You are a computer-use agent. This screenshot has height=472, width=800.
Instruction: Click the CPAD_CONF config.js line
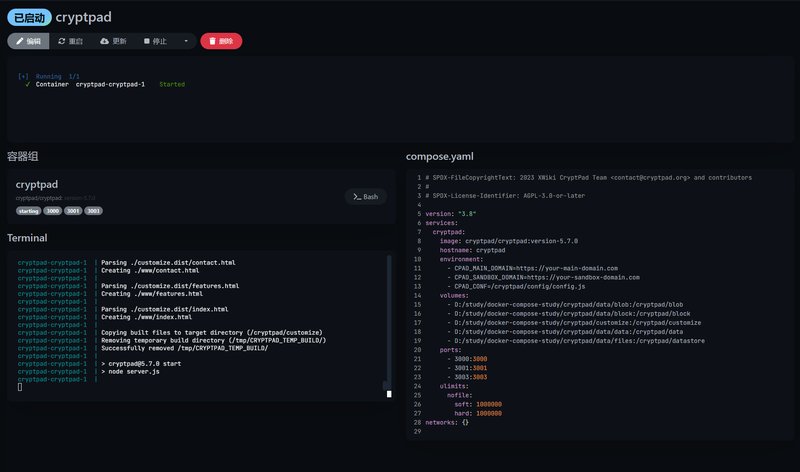point(516,286)
